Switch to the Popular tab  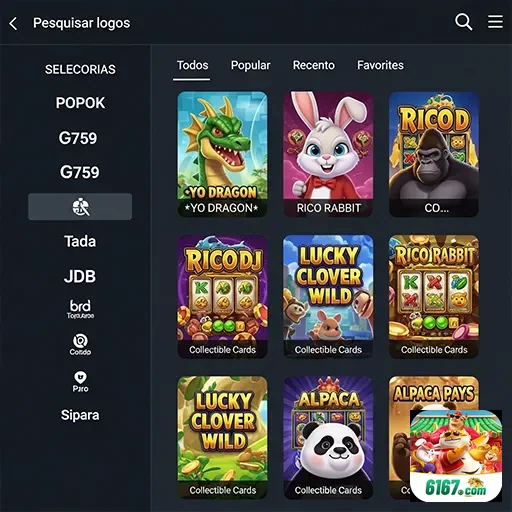pyautogui.click(x=251, y=65)
